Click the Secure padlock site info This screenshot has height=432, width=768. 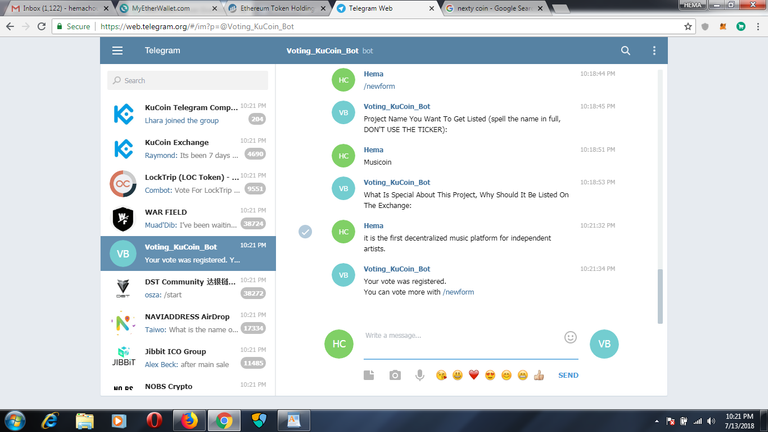click(73, 26)
